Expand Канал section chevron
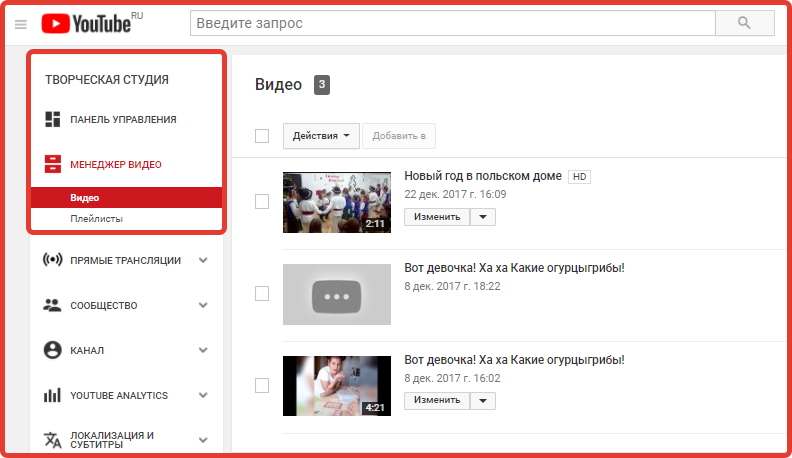The width and height of the screenshot is (792, 458). click(x=203, y=350)
